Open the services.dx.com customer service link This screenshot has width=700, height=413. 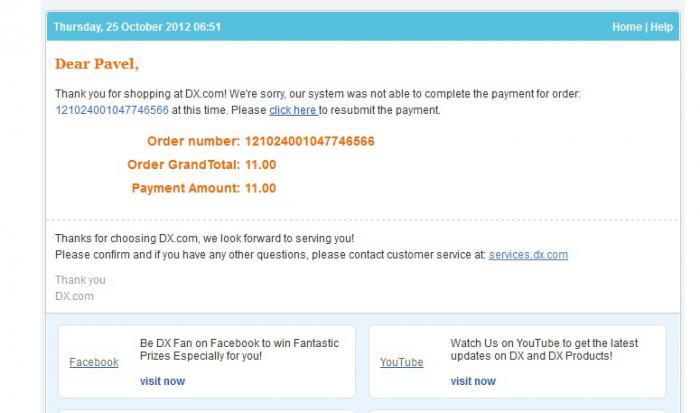coord(528,255)
